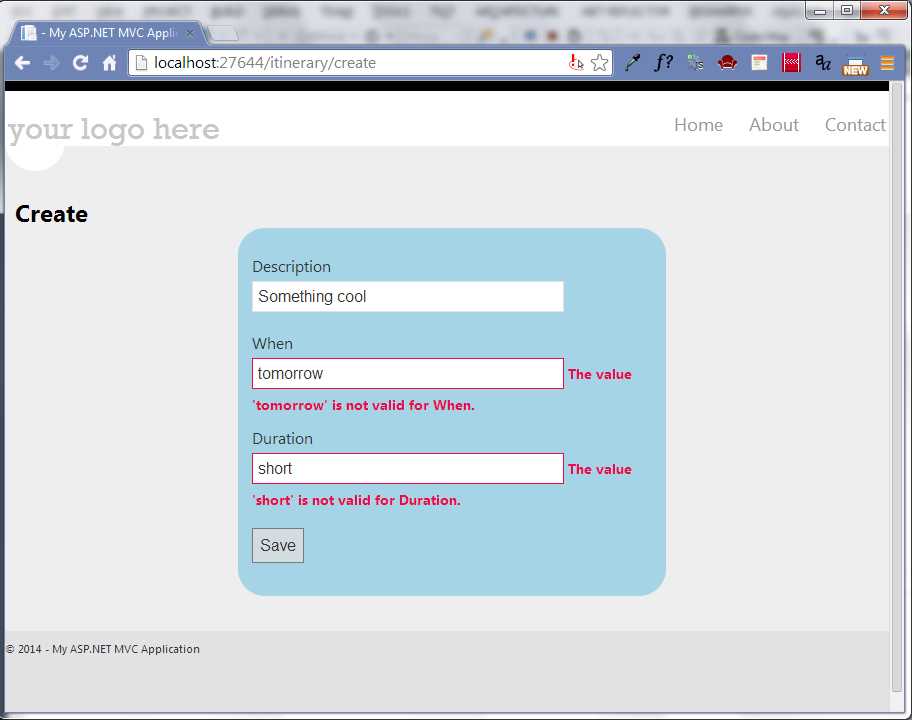
Task: Bookmark this page with the star icon
Action: pyautogui.click(x=599, y=62)
